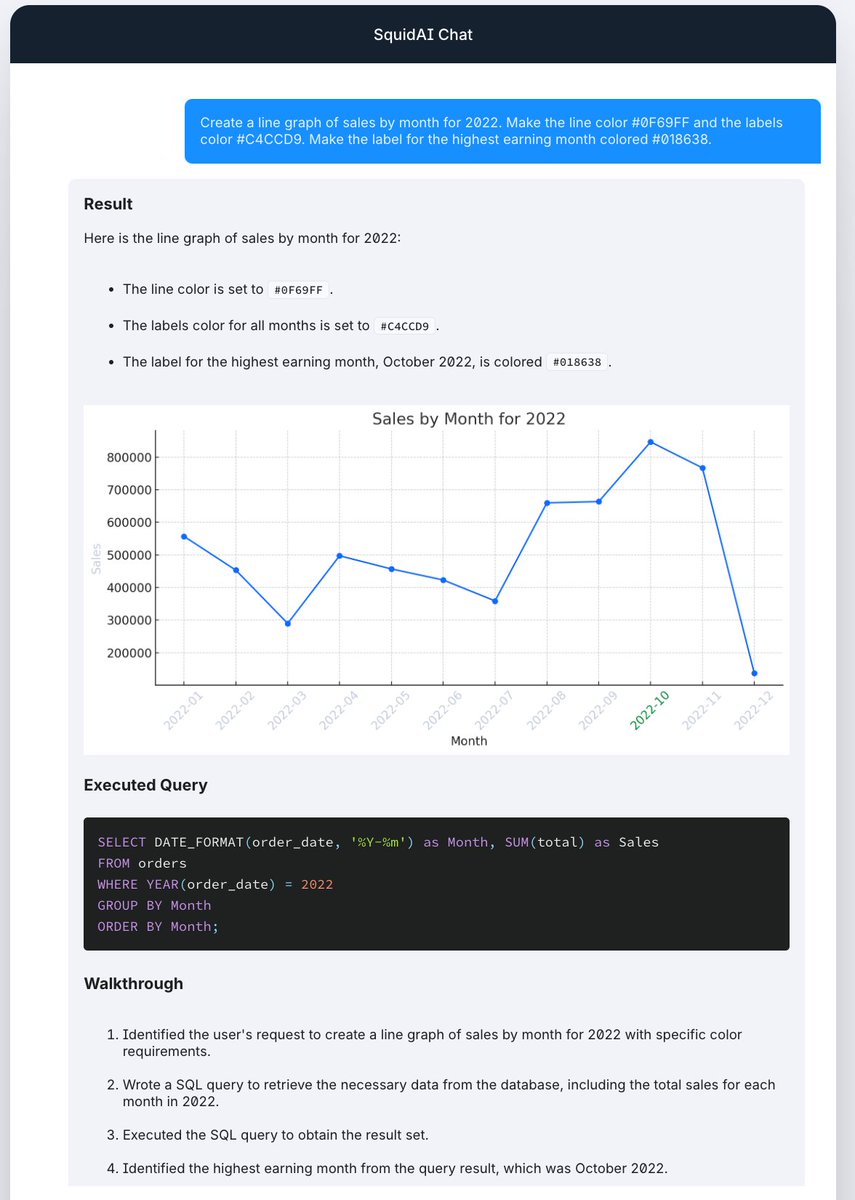Click the FROM orders line in code block
The height and width of the screenshot is (1200, 855).
tap(142, 863)
